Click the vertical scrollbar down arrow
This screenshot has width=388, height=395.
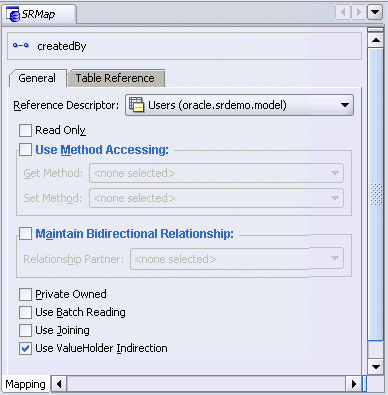[376, 367]
